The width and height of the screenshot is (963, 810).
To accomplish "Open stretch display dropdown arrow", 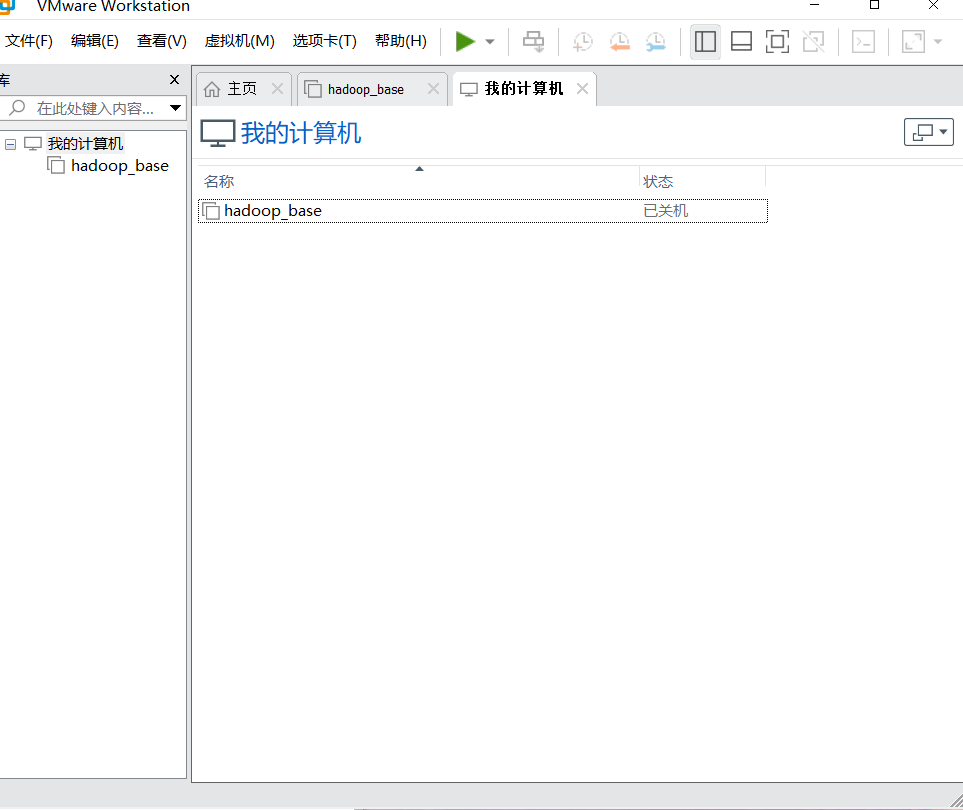I will tap(938, 42).
